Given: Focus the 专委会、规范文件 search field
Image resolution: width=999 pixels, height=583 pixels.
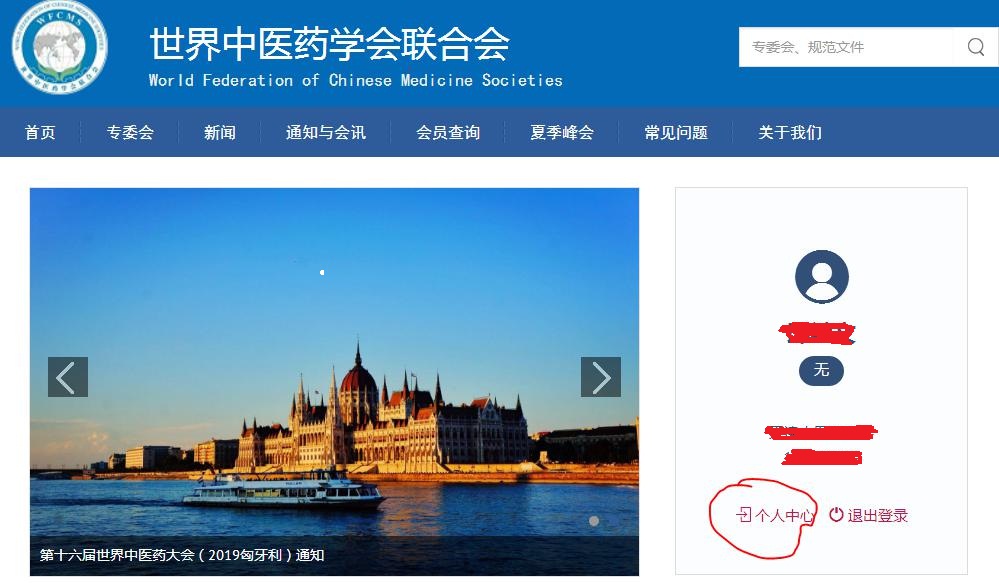Looking at the screenshot, I should pyautogui.click(x=846, y=47).
